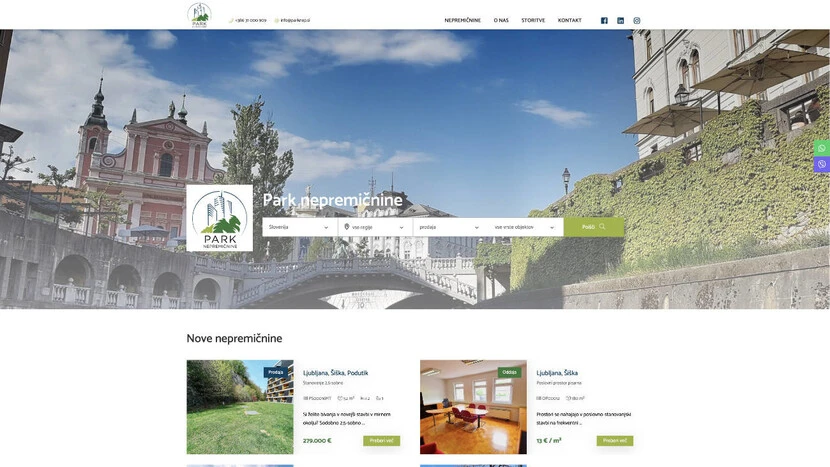Click 'Stanovanje 2,5-sobno' subtitle text

(x=323, y=383)
